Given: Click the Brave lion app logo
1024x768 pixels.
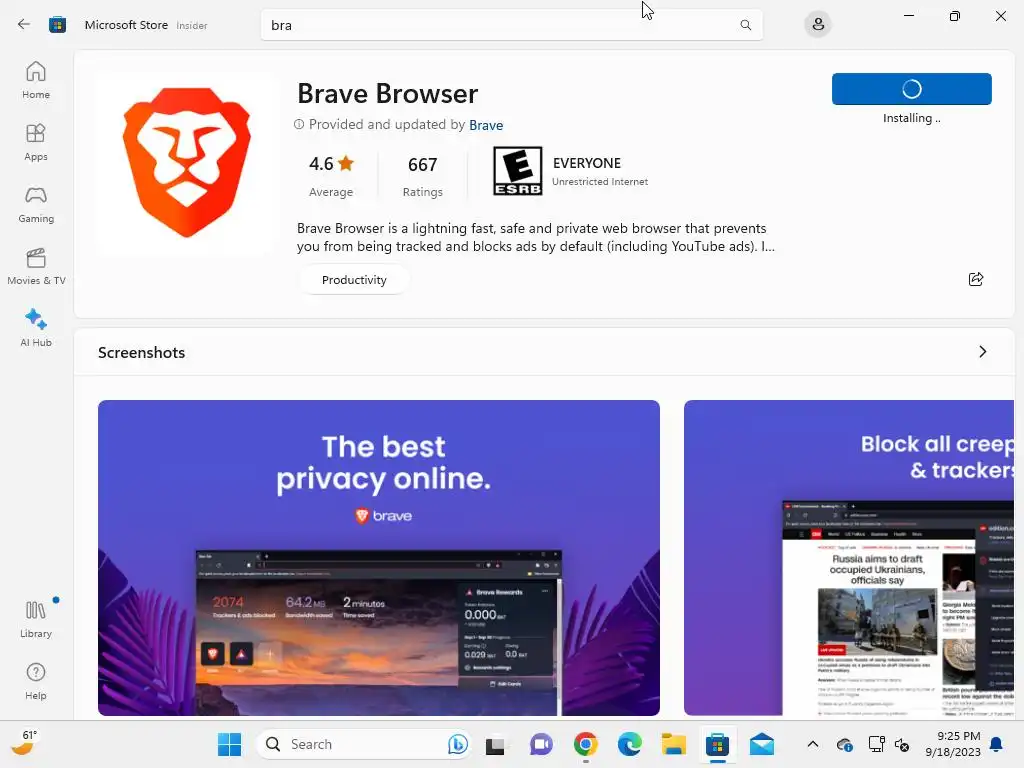Looking at the screenshot, I should coord(187,163).
